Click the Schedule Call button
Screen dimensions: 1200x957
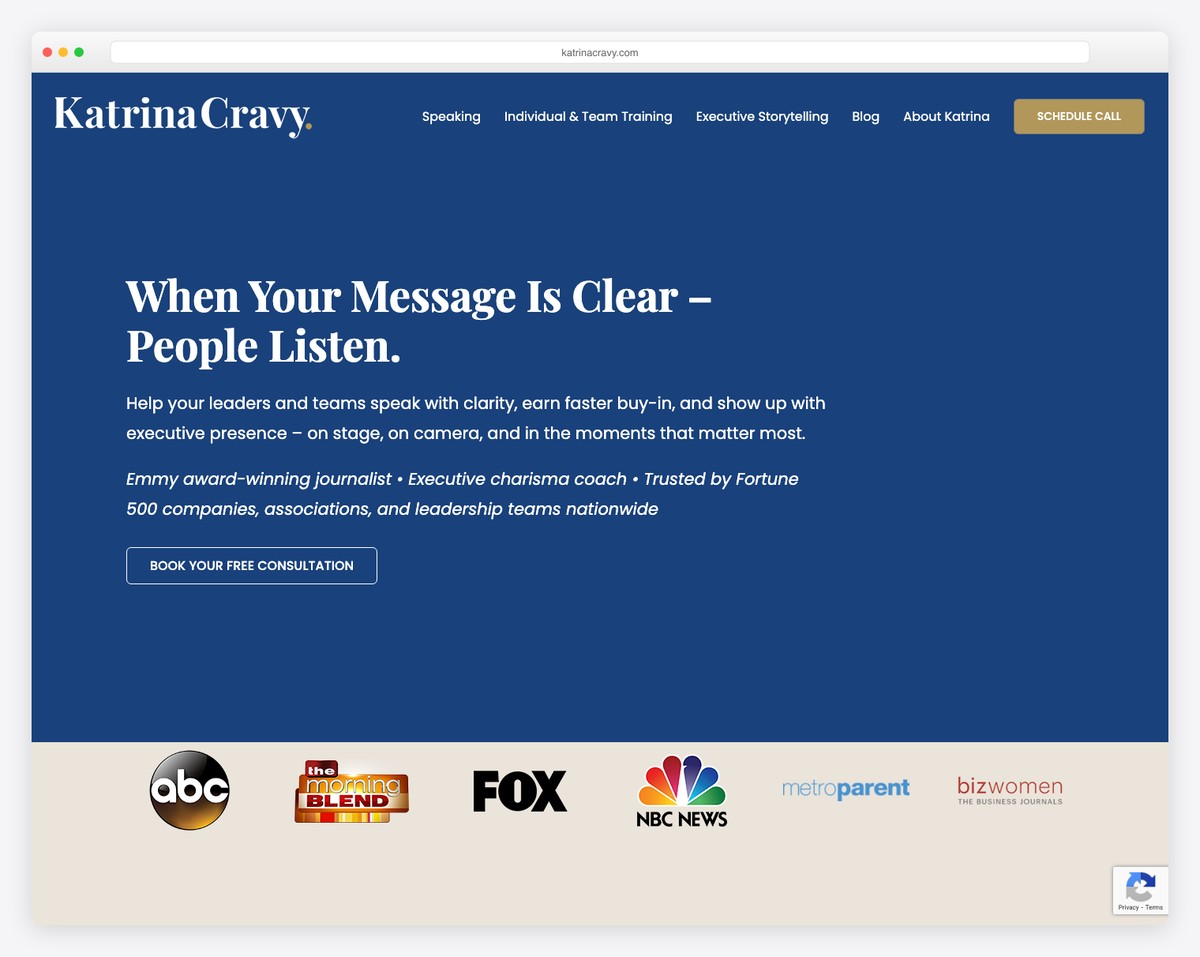click(x=1079, y=116)
